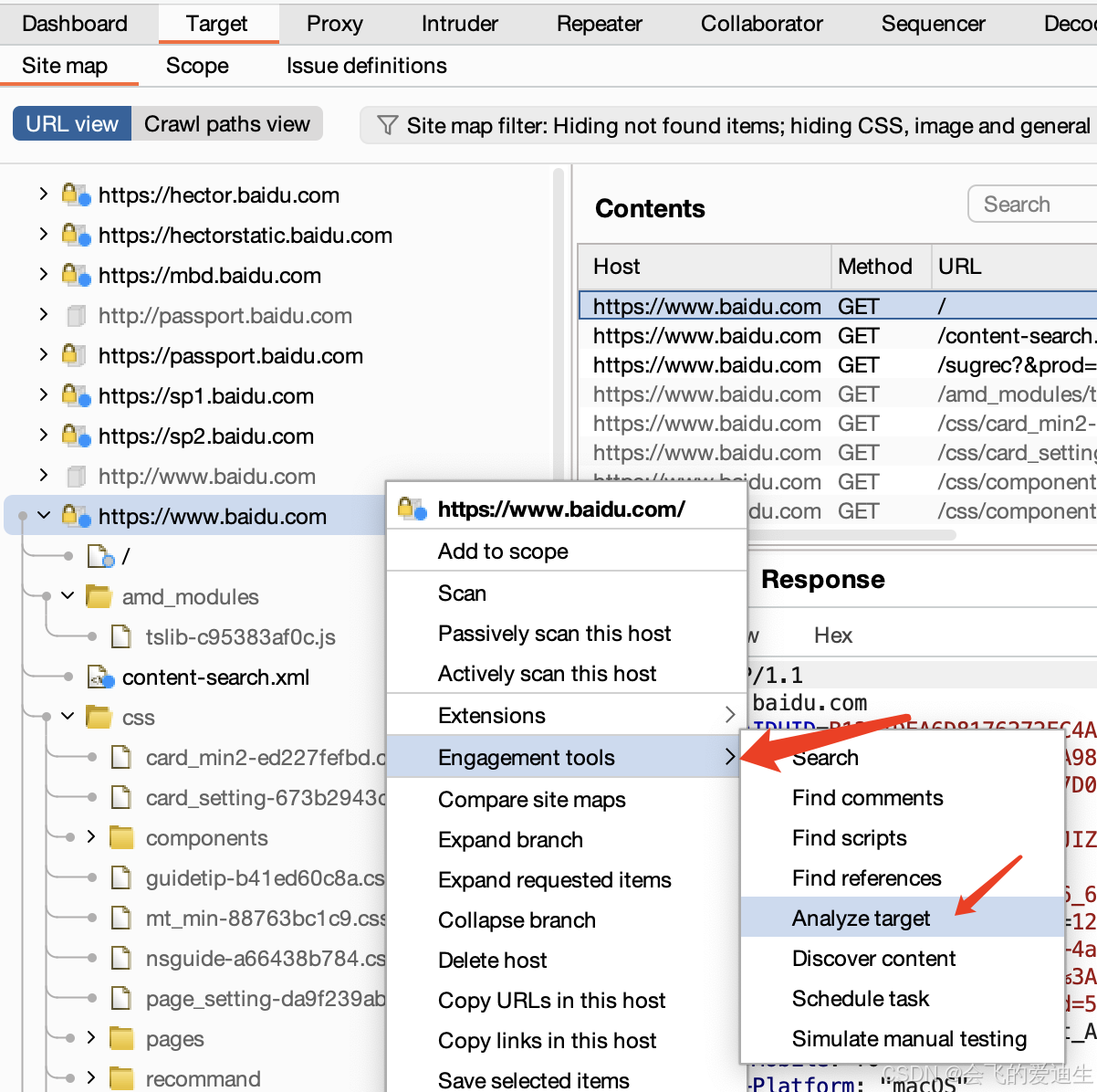The image size is (1097, 1092).
Task: Switch Response view to Hex
Action: point(833,635)
